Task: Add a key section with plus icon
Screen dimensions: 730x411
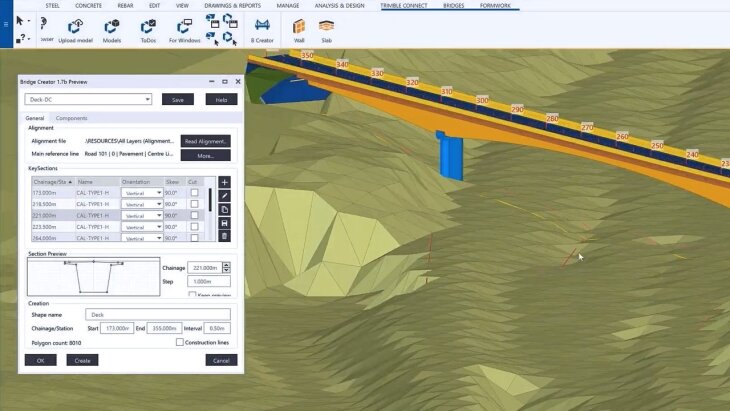Action: (x=224, y=182)
